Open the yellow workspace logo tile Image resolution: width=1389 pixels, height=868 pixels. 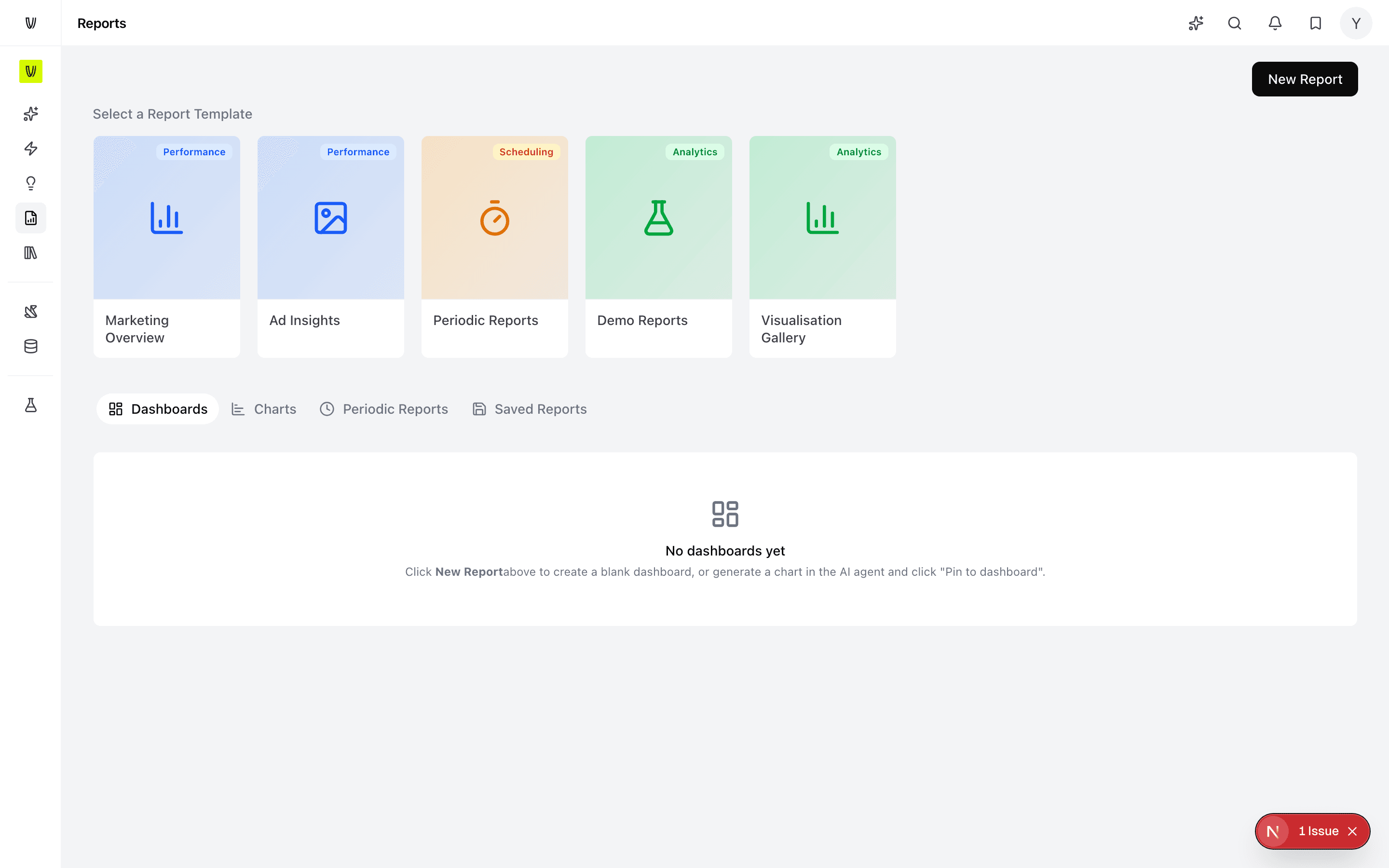click(31, 71)
